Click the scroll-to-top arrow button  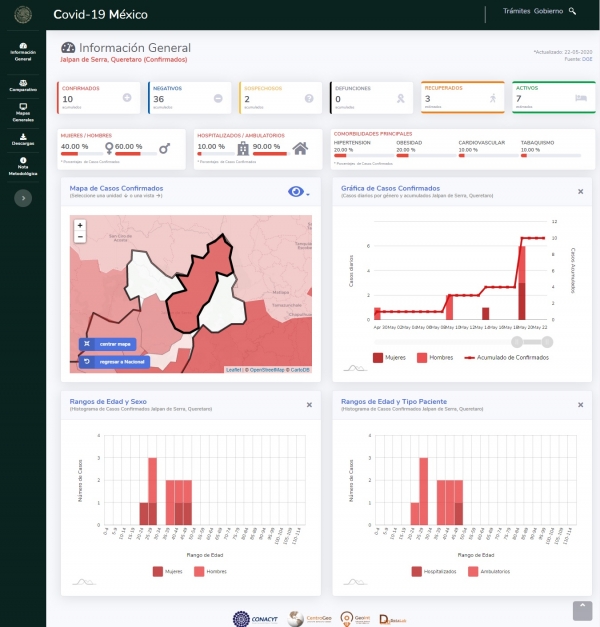[x=582, y=609]
